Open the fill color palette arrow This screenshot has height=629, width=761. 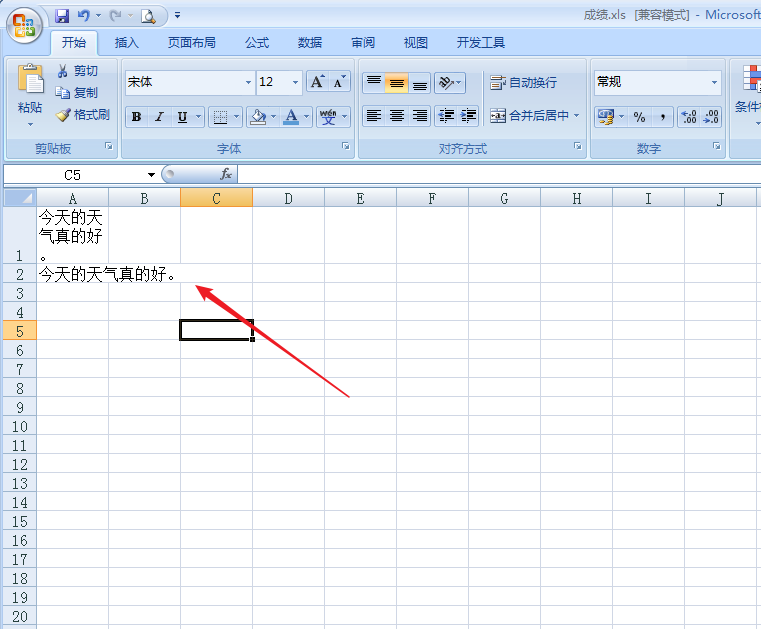point(274,117)
